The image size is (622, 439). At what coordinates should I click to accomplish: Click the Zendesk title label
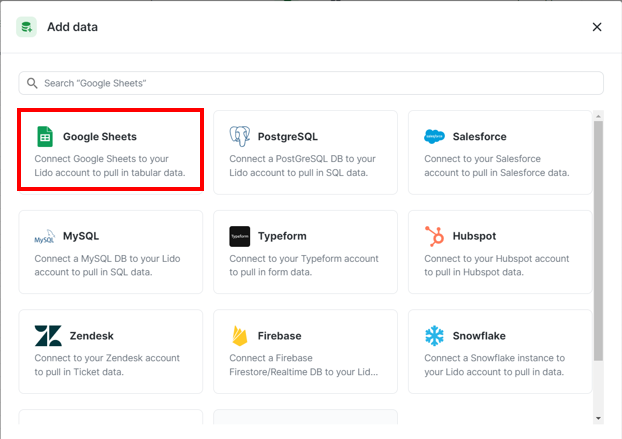(x=92, y=336)
